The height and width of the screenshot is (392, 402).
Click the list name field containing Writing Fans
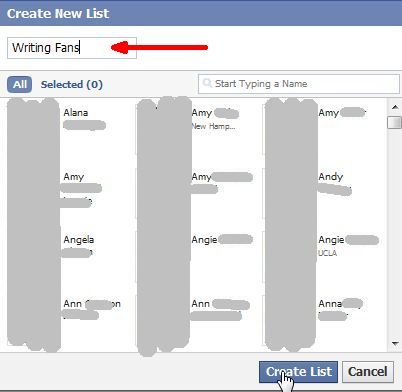[x=72, y=48]
